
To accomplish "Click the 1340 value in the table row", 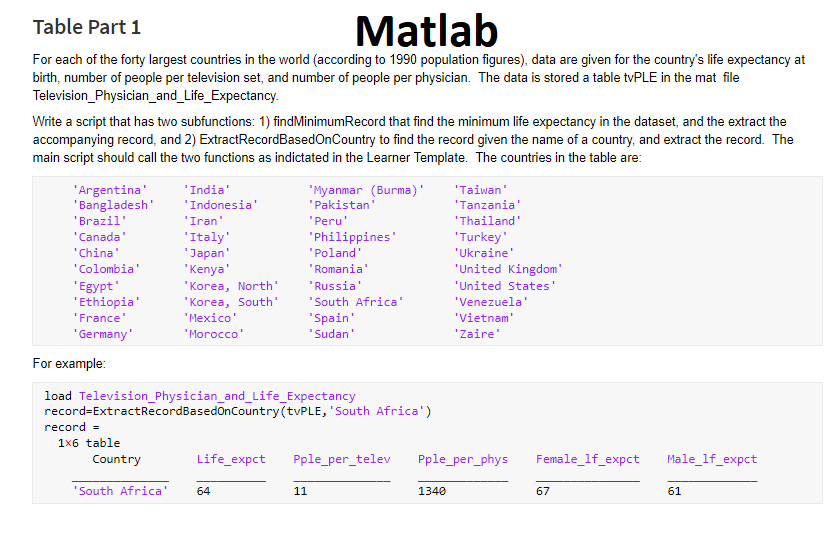I will [x=432, y=491].
